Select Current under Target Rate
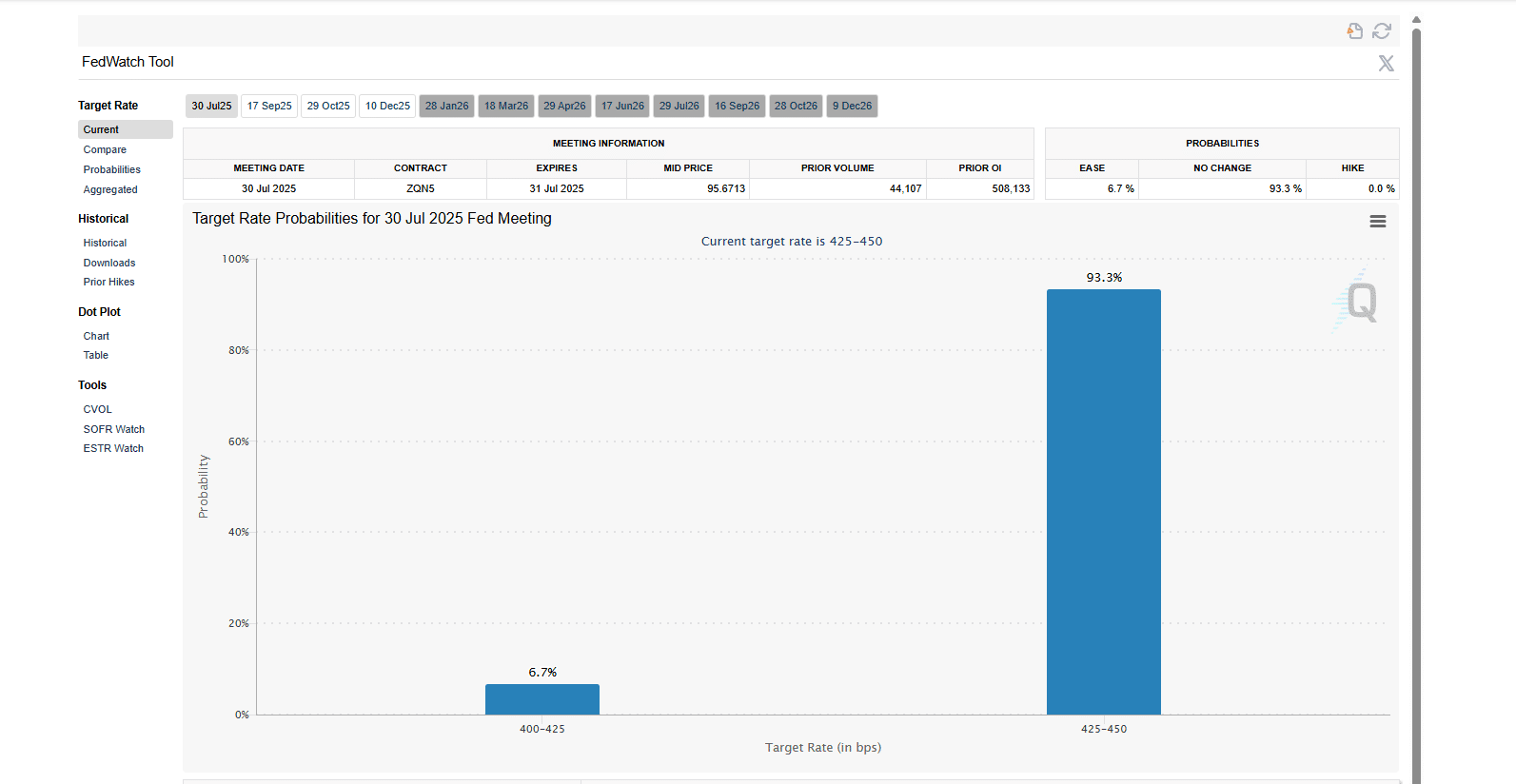Image resolution: width=1516 pixels, height=784 pixels. pos(126,129)
